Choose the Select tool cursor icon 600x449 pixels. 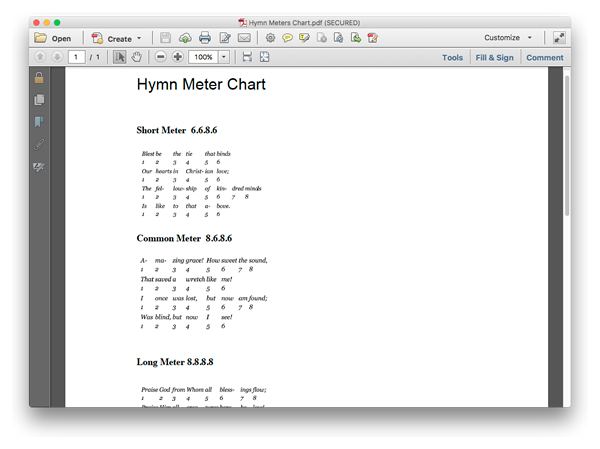tap(119, 57)
